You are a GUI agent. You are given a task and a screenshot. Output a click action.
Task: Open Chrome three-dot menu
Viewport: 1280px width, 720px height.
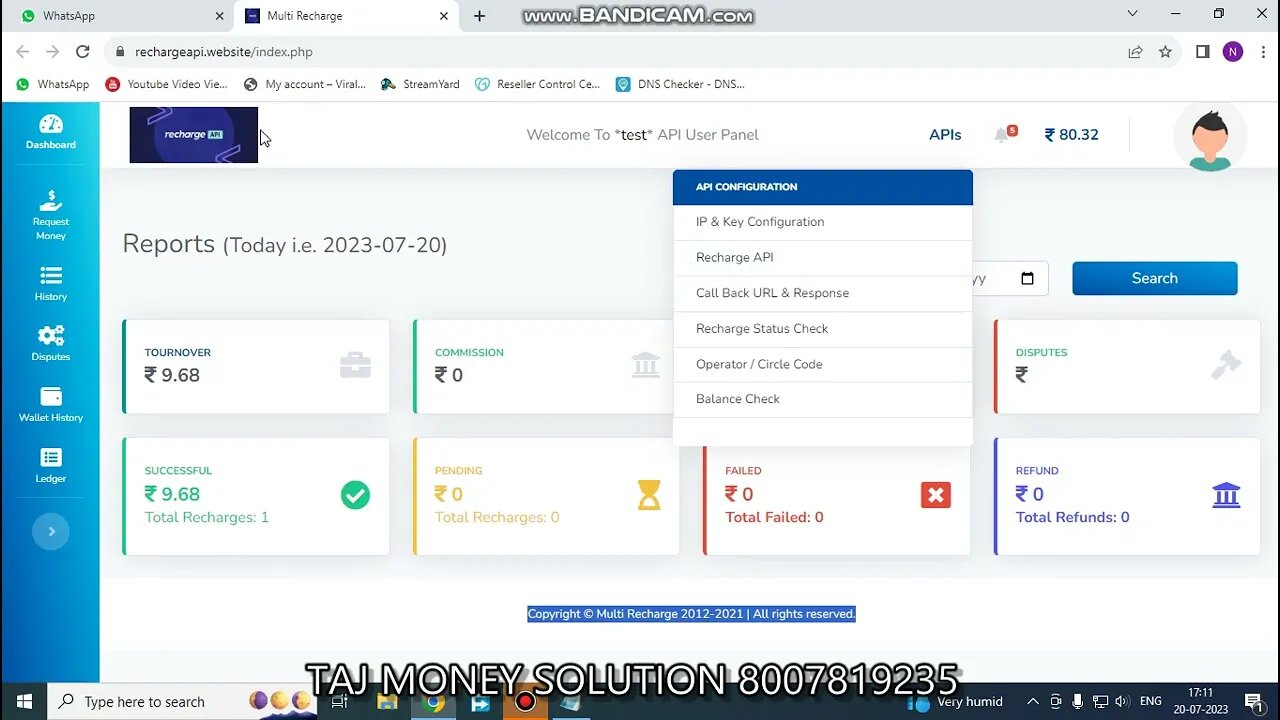(x=1262, y=52)
